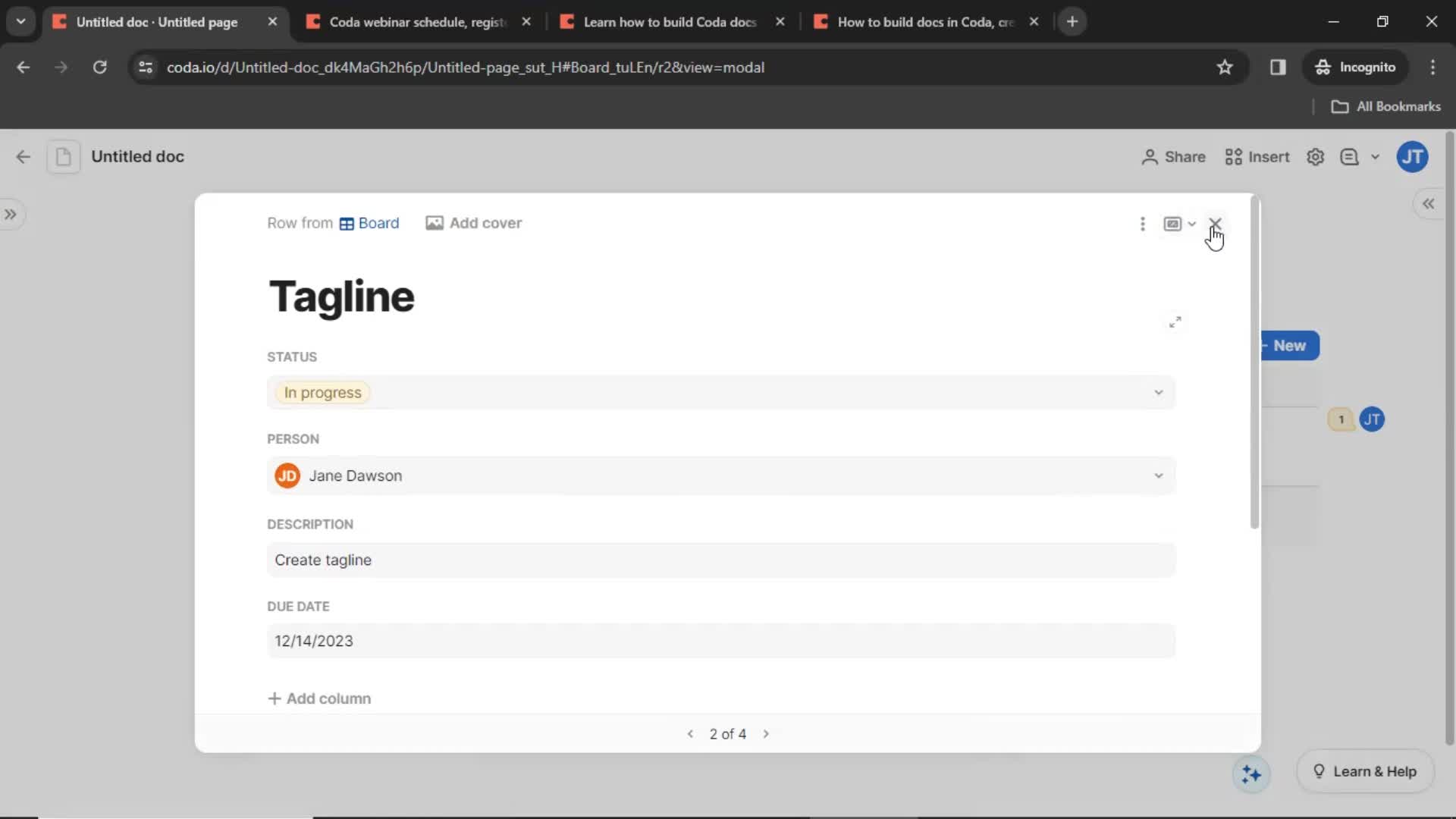
Task: Click the Board view icon in breadcrumb
Action: pyautogui.click(x=346, y=223)
